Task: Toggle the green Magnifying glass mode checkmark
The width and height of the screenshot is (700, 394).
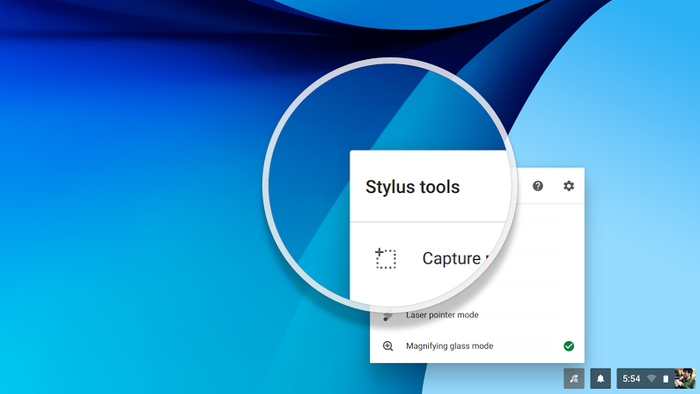Action: (568, 346)
